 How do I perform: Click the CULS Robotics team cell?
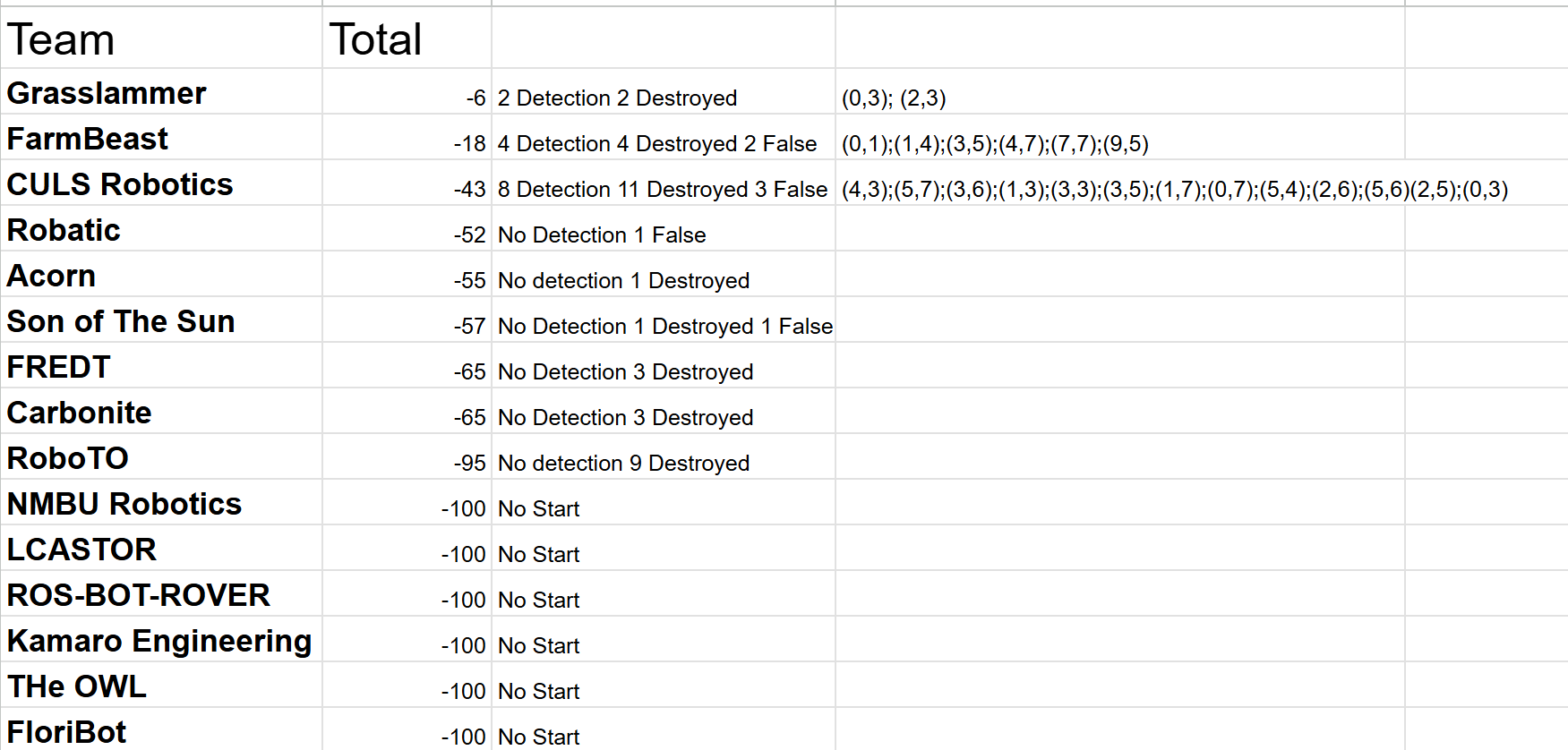point(161,183)
